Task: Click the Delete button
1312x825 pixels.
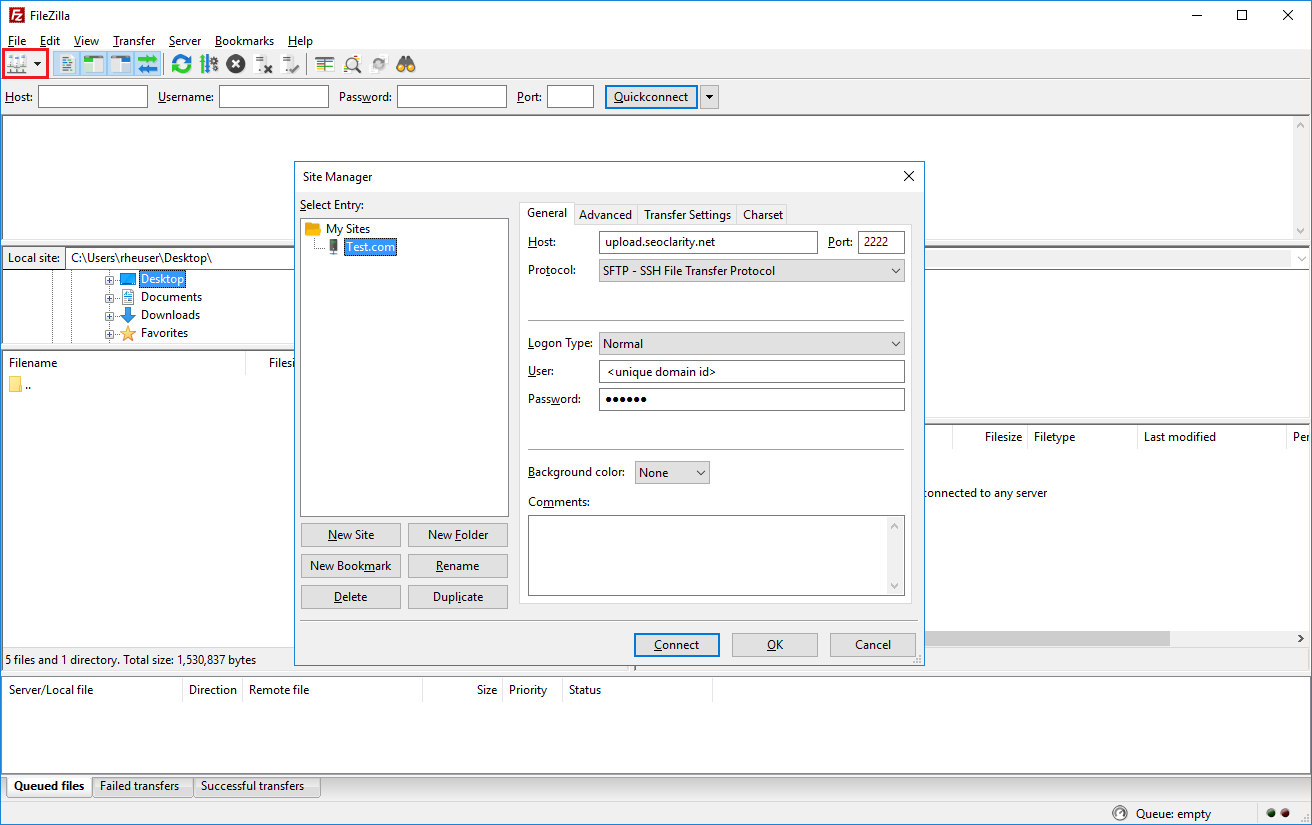Action: coord(351,597)
